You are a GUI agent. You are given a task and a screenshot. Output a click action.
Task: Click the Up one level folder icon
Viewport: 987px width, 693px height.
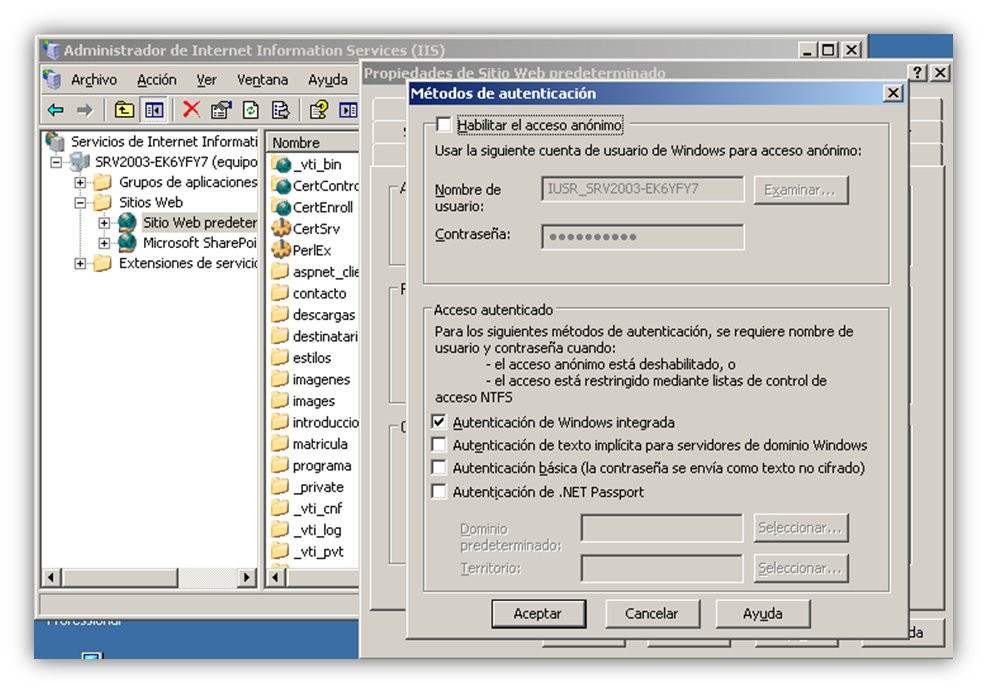click(124, 110)
